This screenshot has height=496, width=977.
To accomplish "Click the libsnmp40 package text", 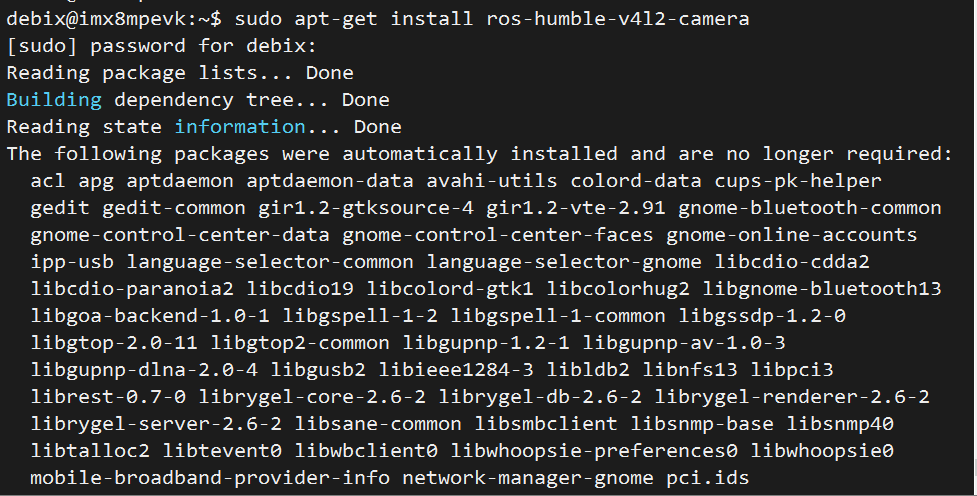I will click(839, 424).
